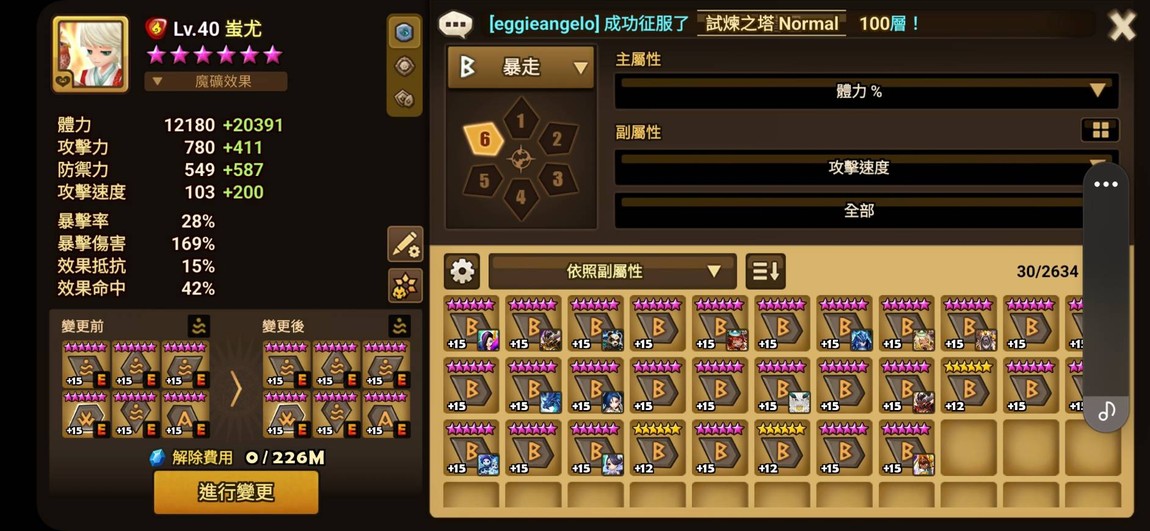Expand the 依照副屬性 sort dropdown

coord(612,271)
